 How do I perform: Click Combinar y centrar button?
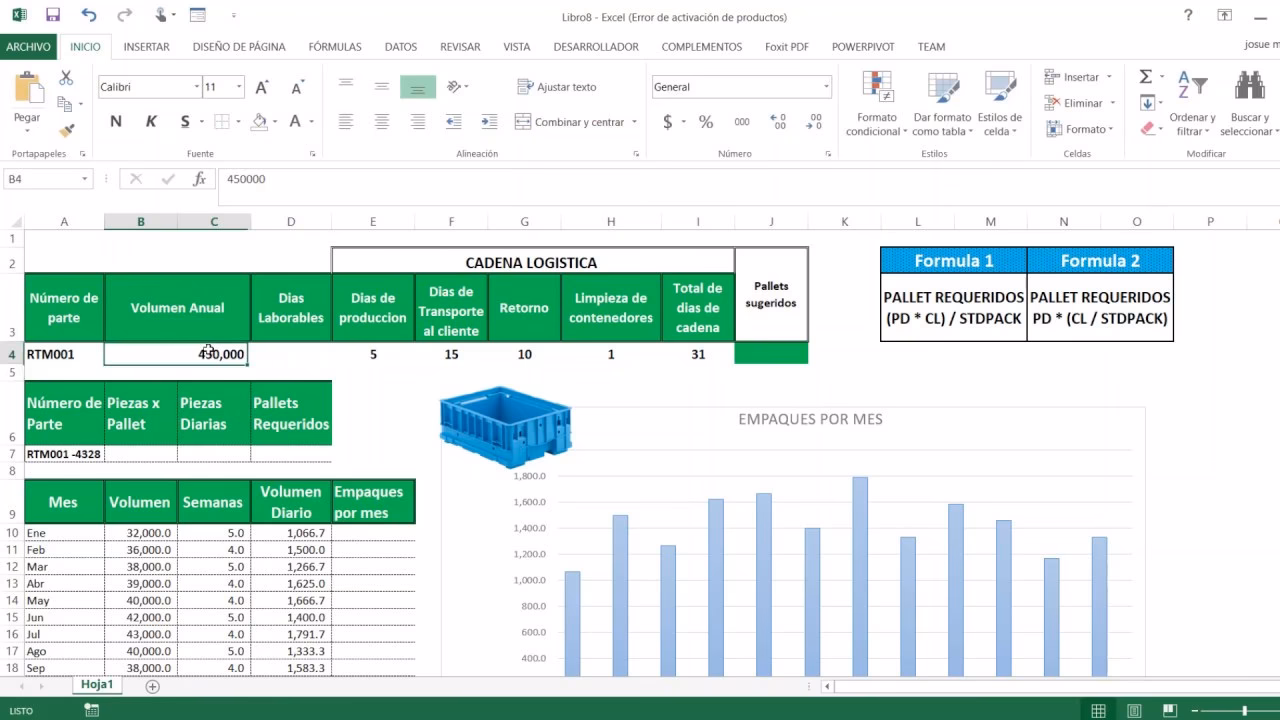click(x=570, y=122)
